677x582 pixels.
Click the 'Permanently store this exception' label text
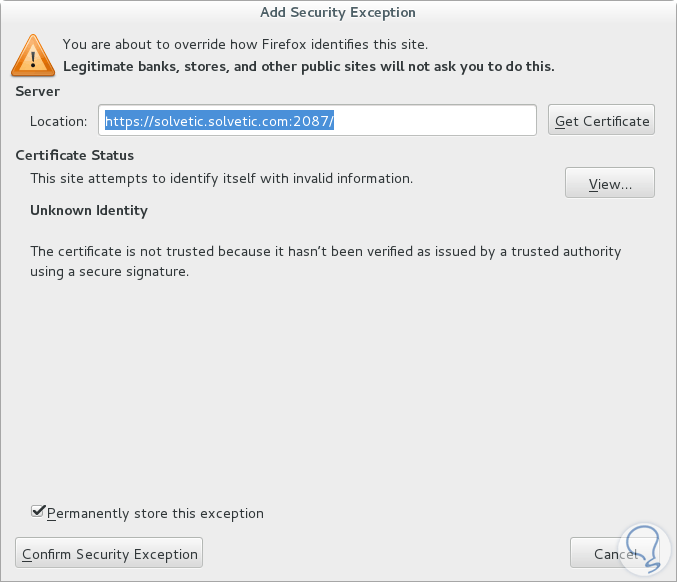click(x=155, y=513)
